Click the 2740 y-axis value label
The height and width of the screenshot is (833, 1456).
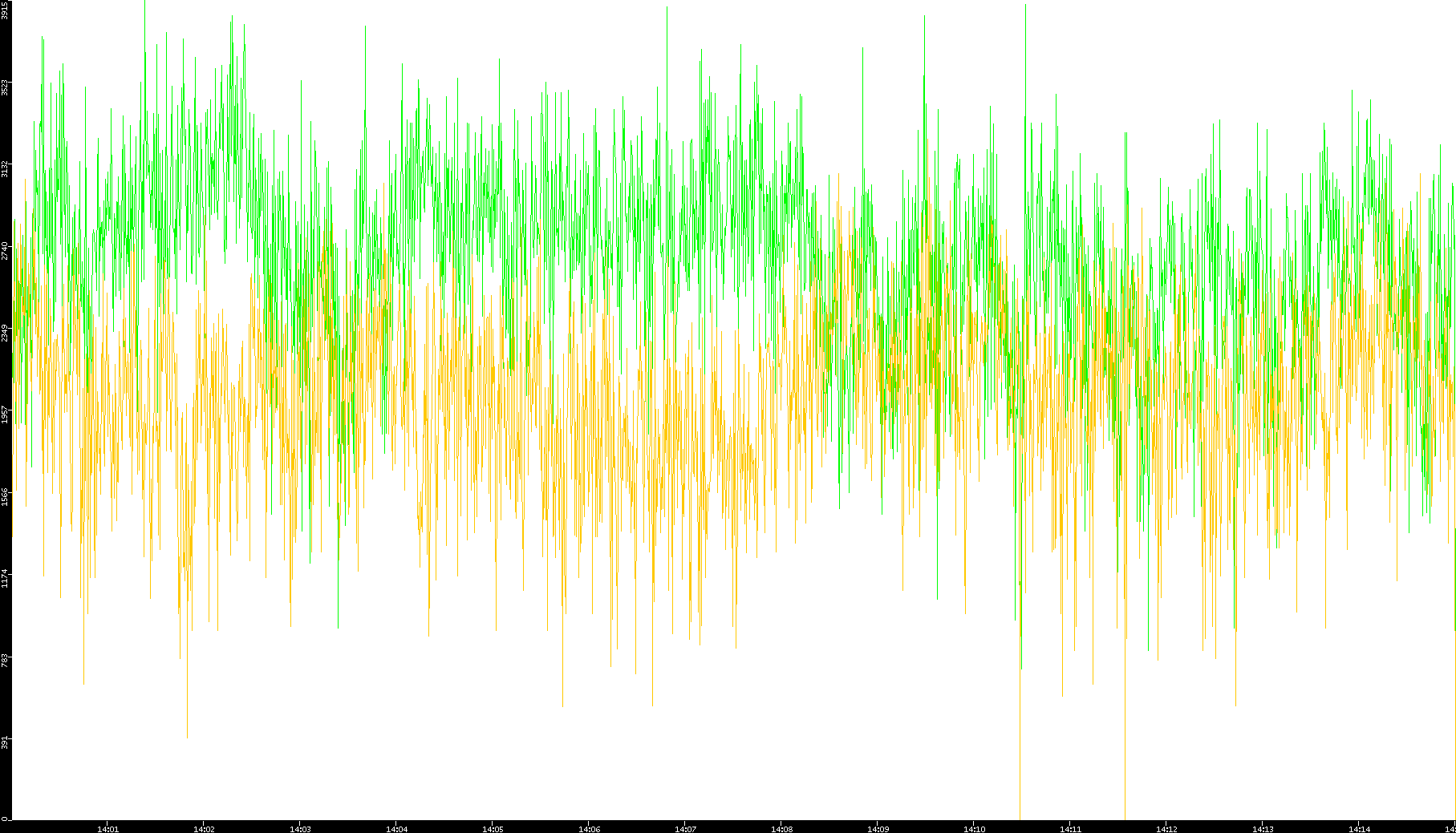click(x=5, y=251)
